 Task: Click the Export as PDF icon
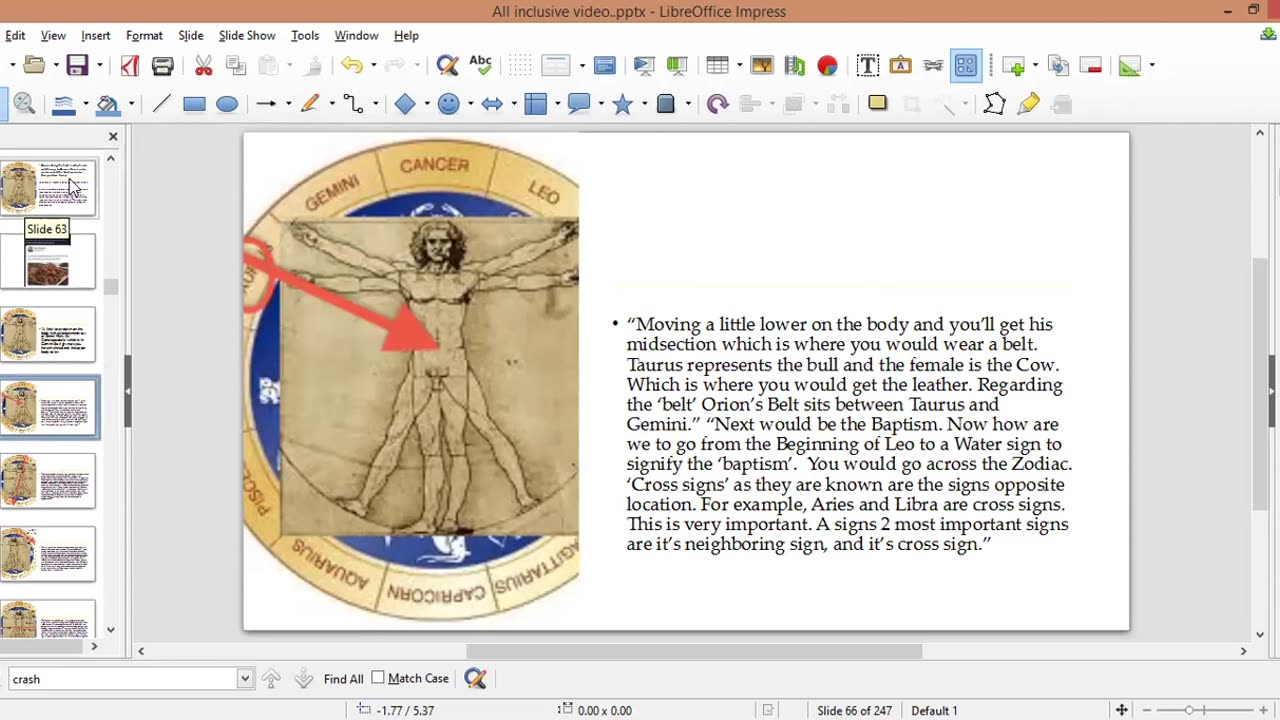coord(130,66)
